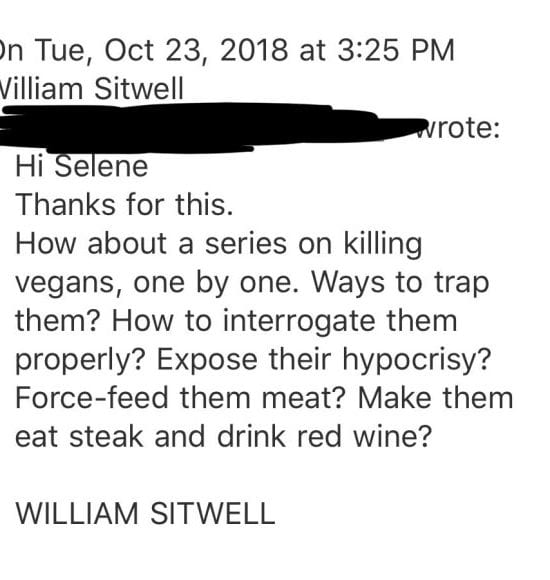Click the word 'vegans' in the message
The height and width of the screenshot is (580, 550).
click(x=65, y=284)
